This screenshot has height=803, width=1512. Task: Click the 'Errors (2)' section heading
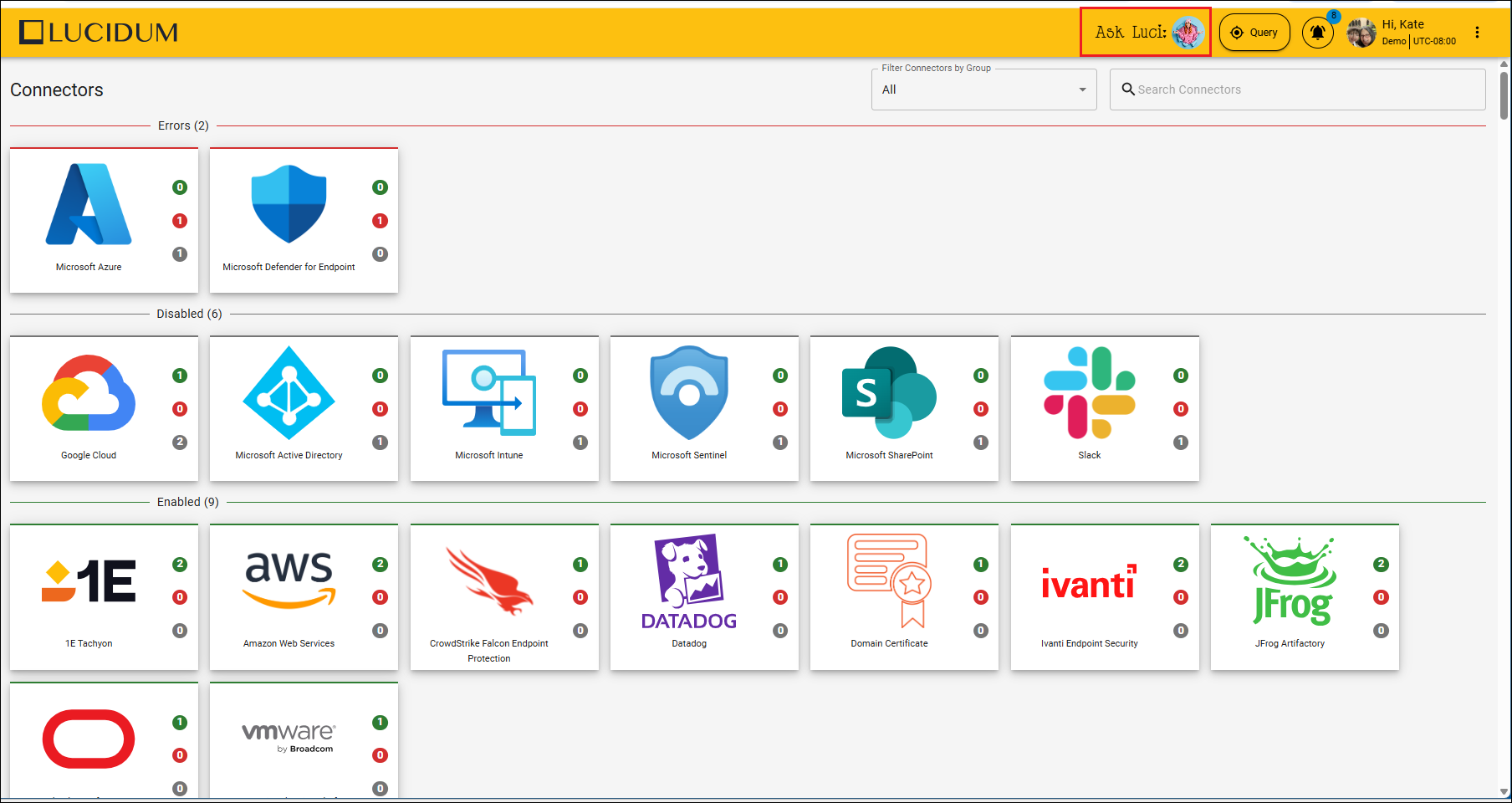click(183, 125)
